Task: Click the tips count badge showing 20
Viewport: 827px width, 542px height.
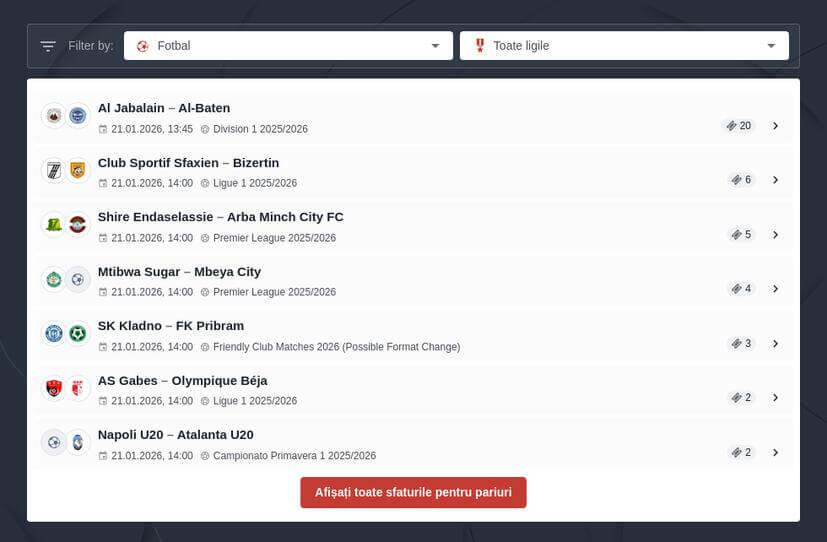Action: tap(739, 126)
